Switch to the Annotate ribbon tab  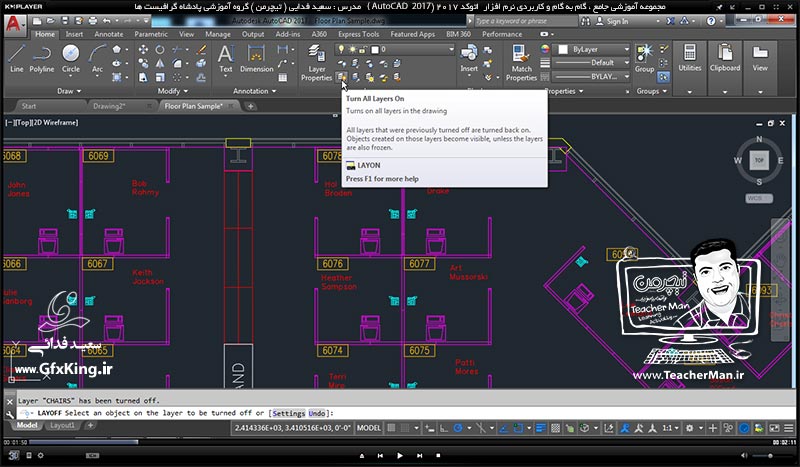(109, 34)
